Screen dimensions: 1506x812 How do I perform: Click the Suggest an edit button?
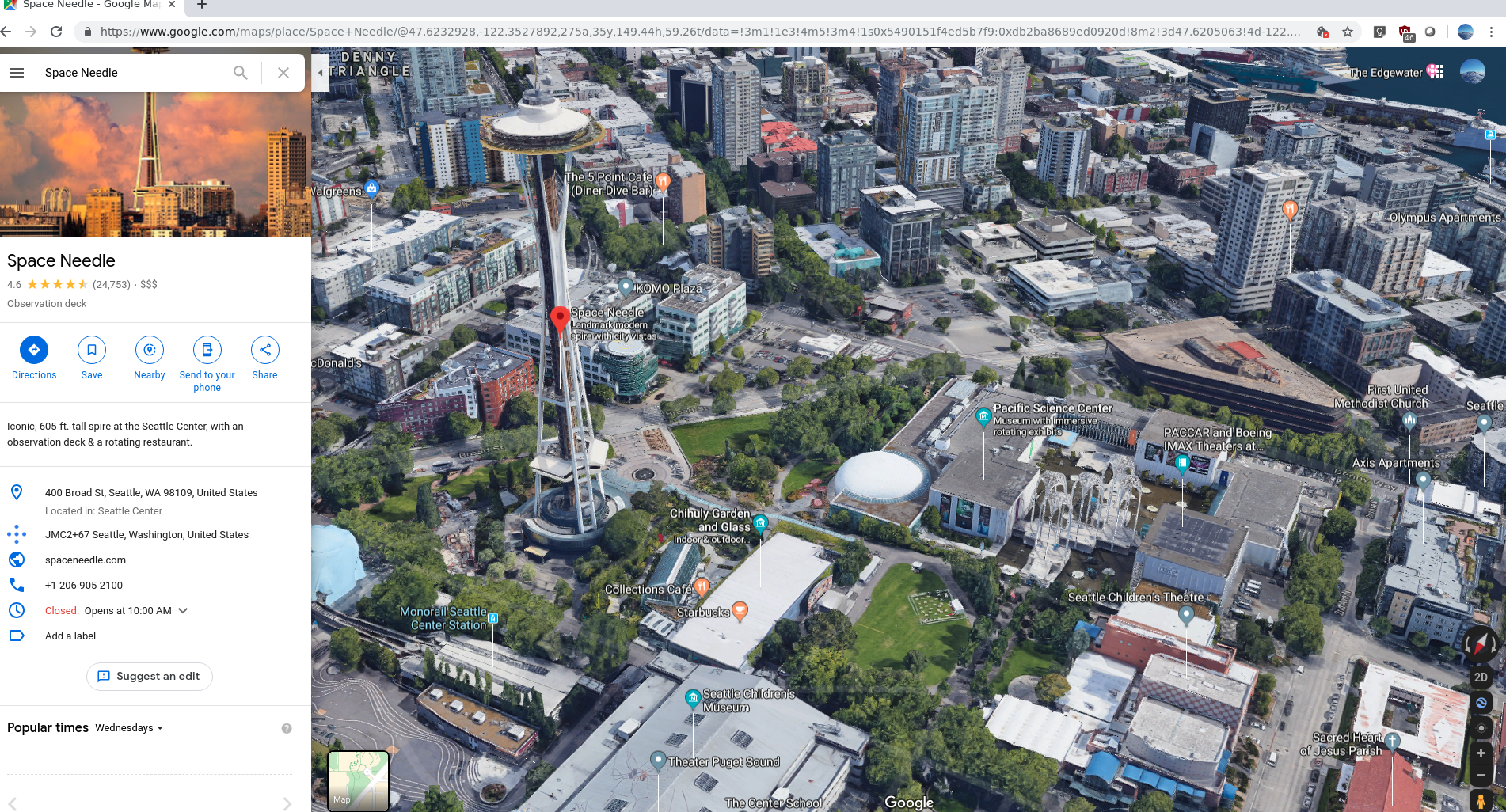point(150,677)
